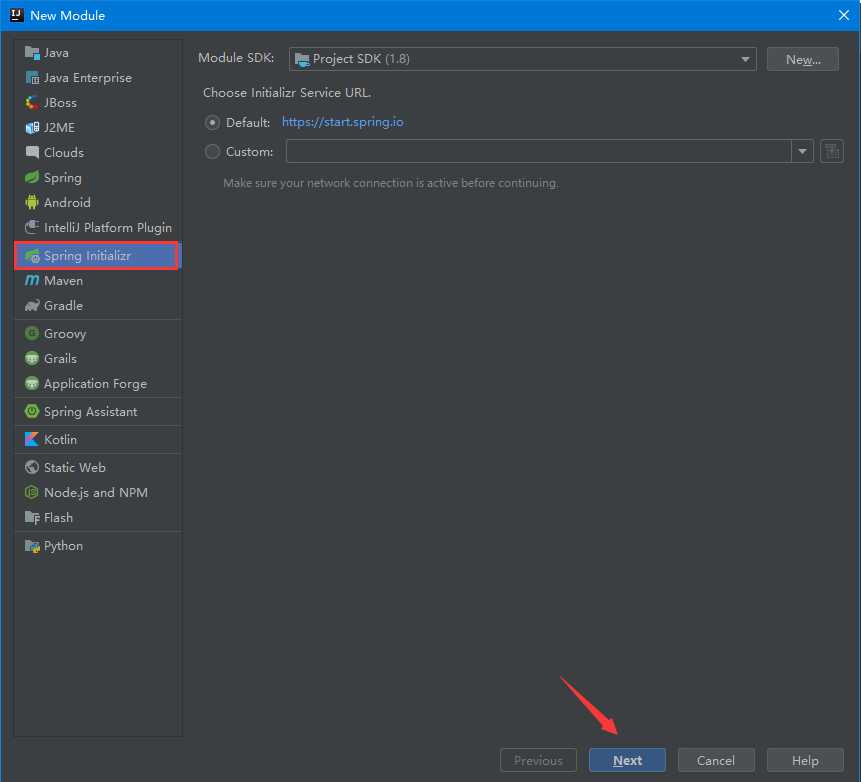Pick the Grails icon
The height and width of the screenshot is (782, 861).
point(32,358)
